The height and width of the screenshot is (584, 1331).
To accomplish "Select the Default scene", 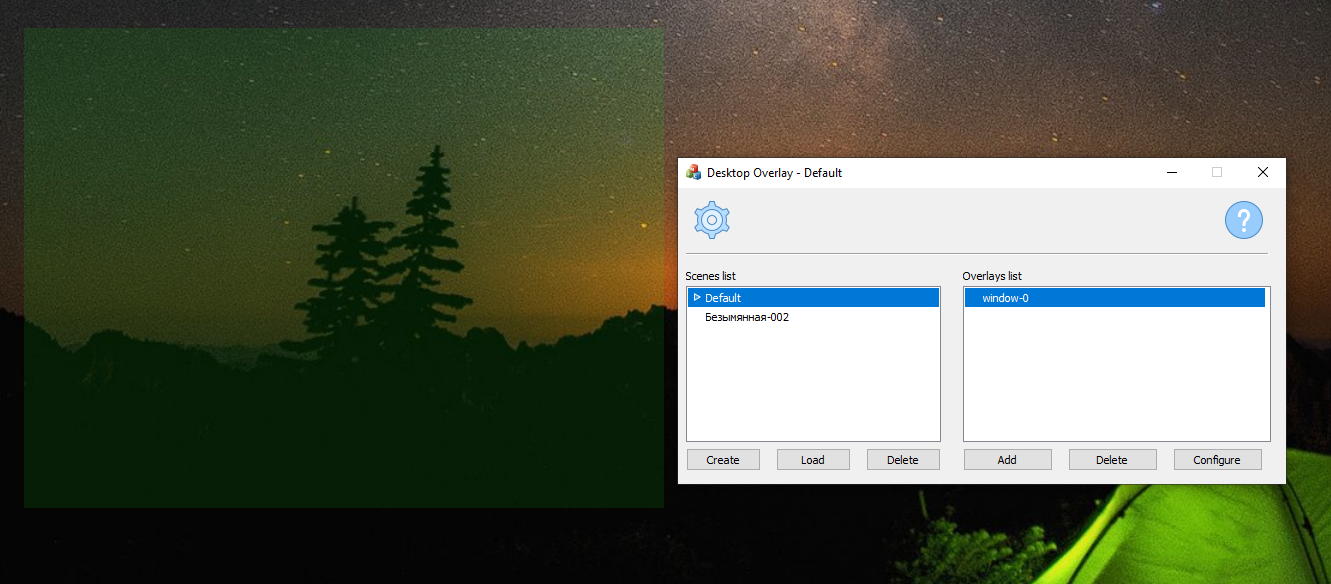I will (813, 297).
